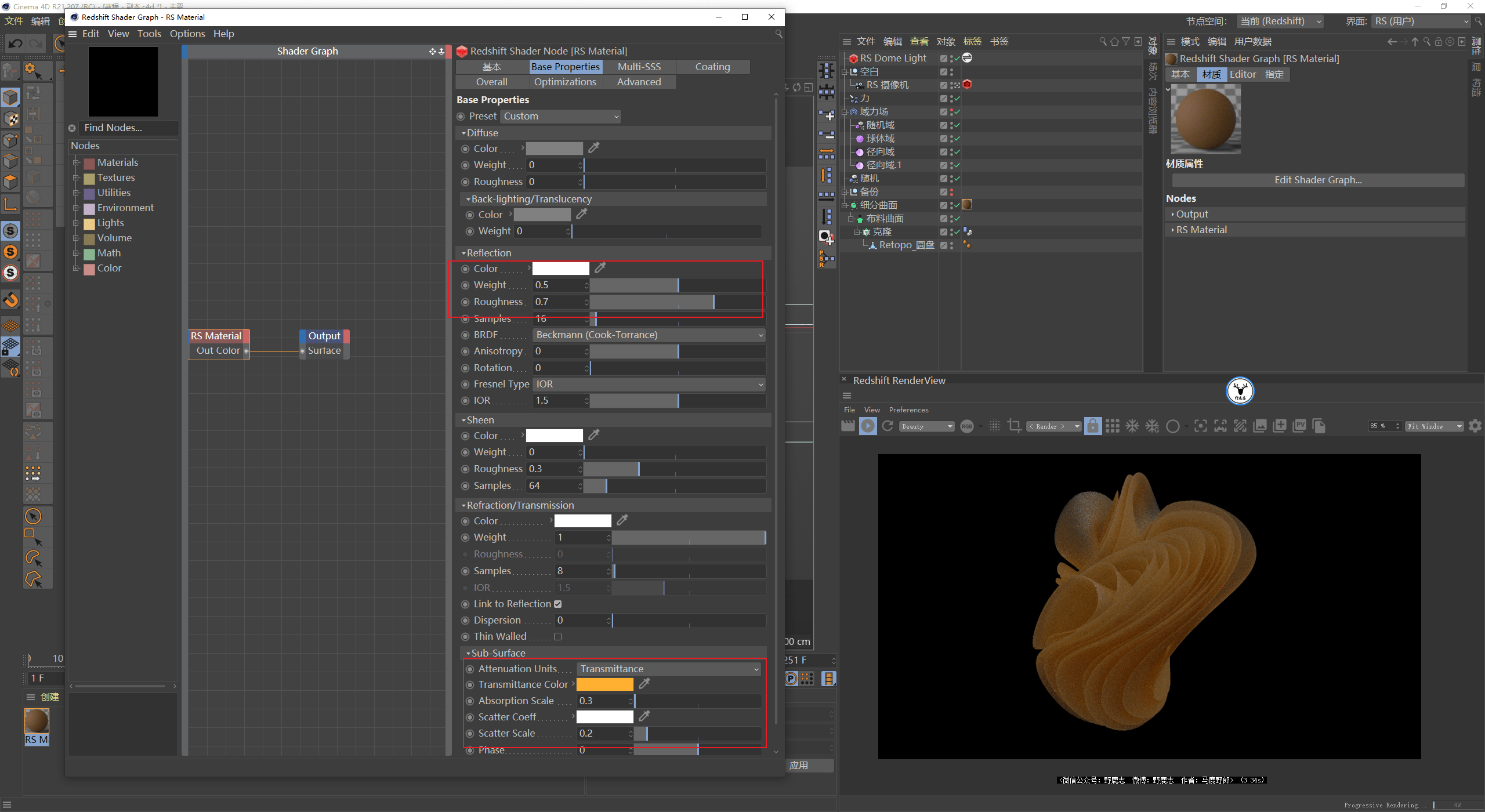Click the Transmittance Color orange swatch
The image size is (1485, 812).
[605, 684]
